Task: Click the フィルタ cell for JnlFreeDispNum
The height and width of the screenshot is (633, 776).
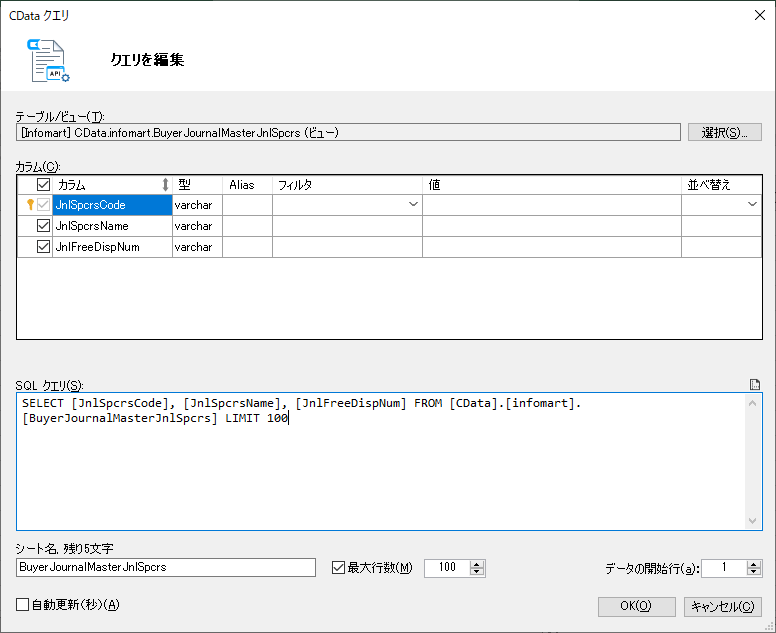Action: click(x=347, y=246)
